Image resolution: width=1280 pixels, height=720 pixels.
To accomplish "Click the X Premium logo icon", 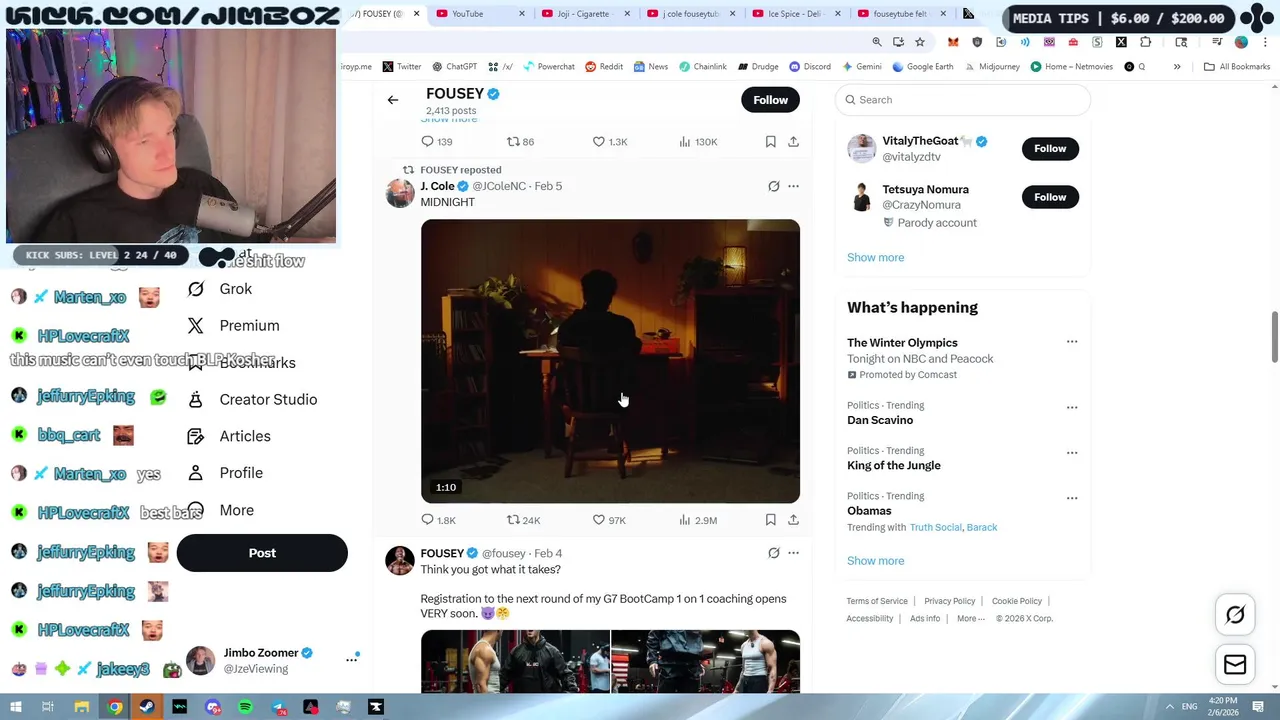I will click(196, 326).
